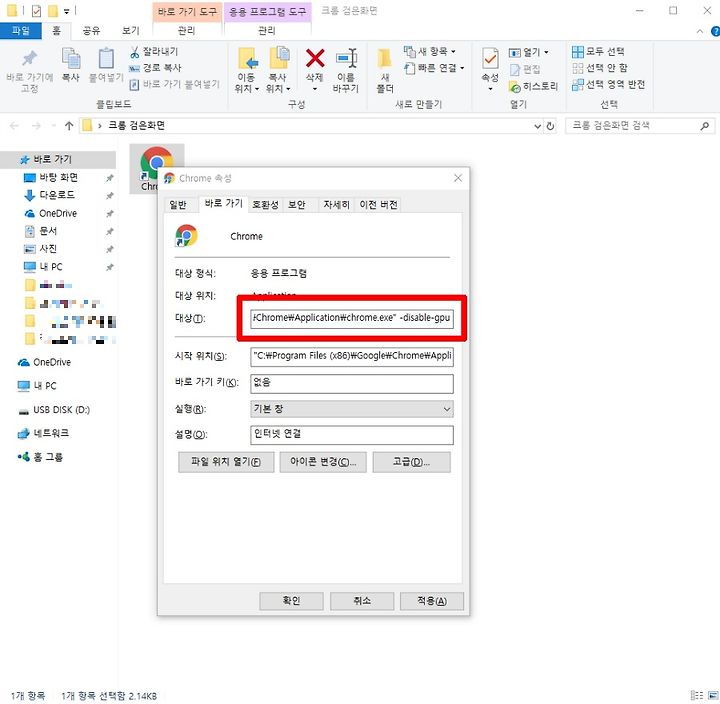Open Shortcut Tools Manage (관리) tab
This screenshot has width=720, height=704.
pyautogui.click(x=186, y=31)
